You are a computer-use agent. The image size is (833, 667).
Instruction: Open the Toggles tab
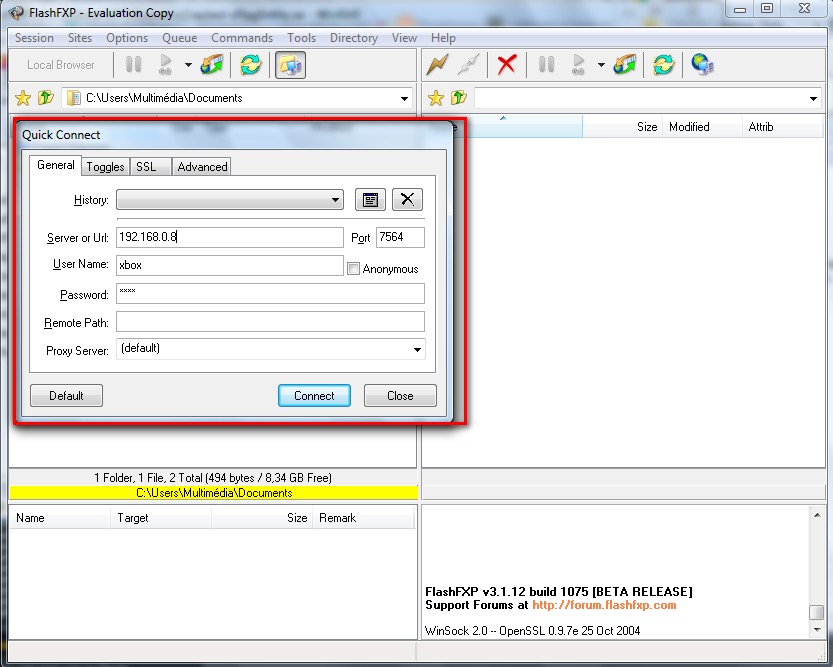(x=105, y=167)
